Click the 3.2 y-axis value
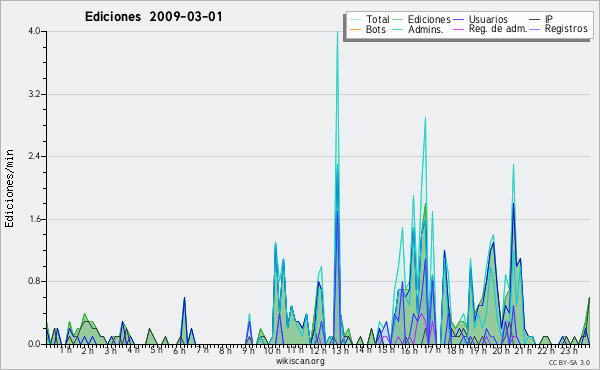600x370 pixels. (x=34, y=94)
